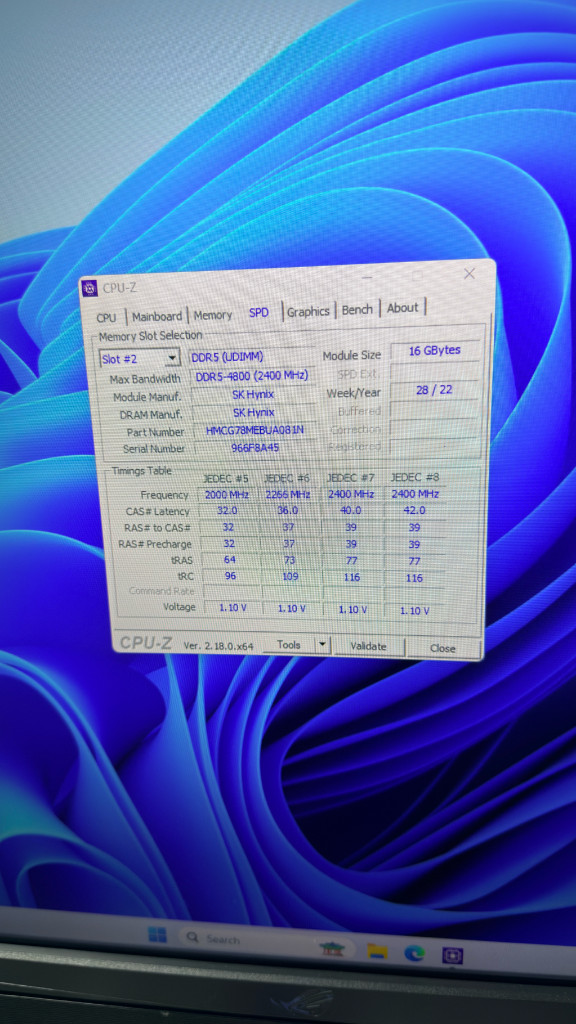Launch Microsoft Edge from taskbar
The image size is (576, 1024).
tap(414, 953)
